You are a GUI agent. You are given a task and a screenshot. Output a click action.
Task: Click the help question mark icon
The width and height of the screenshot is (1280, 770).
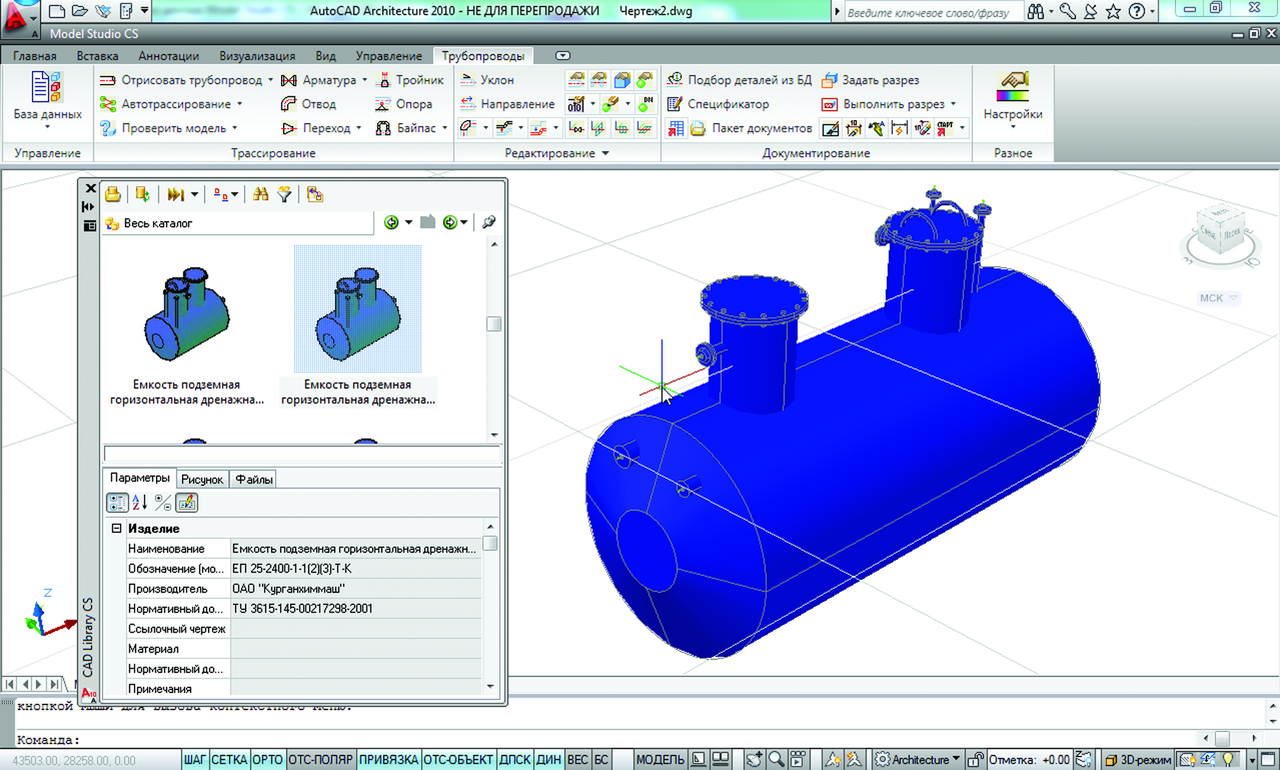click(x=1137, y=12)
